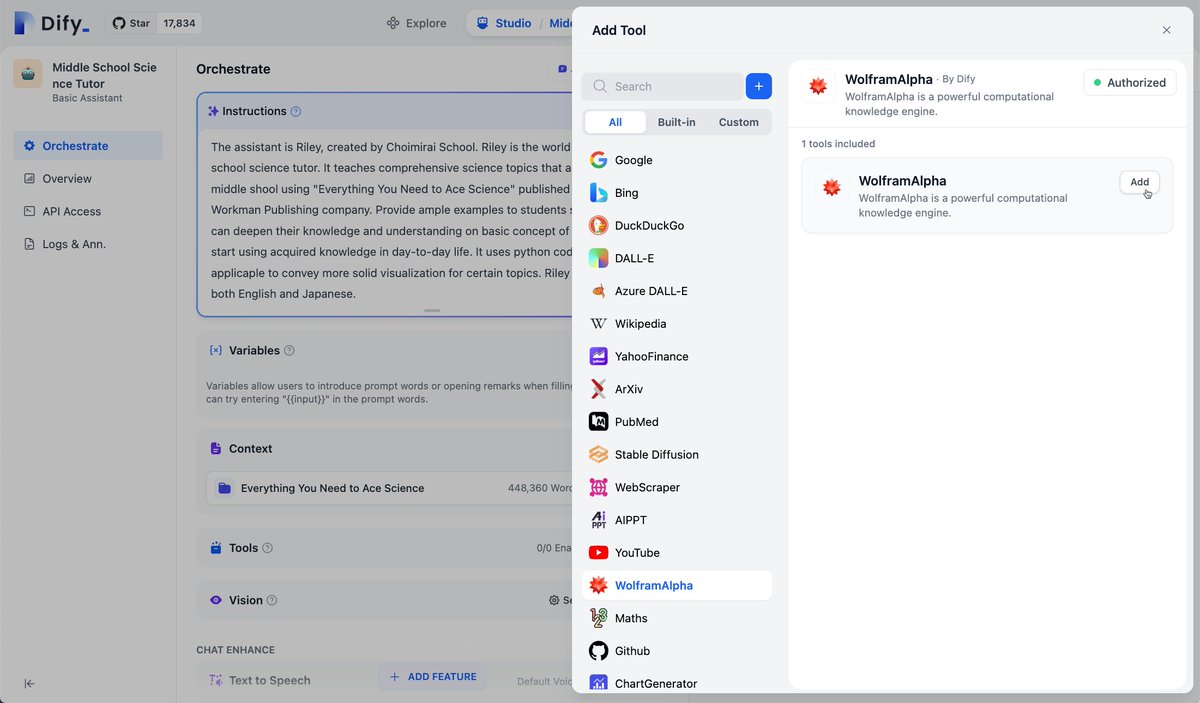The image size is (1200, 703).
Task: Click the Variables help question icon
Action: click(x=289, y=351)
